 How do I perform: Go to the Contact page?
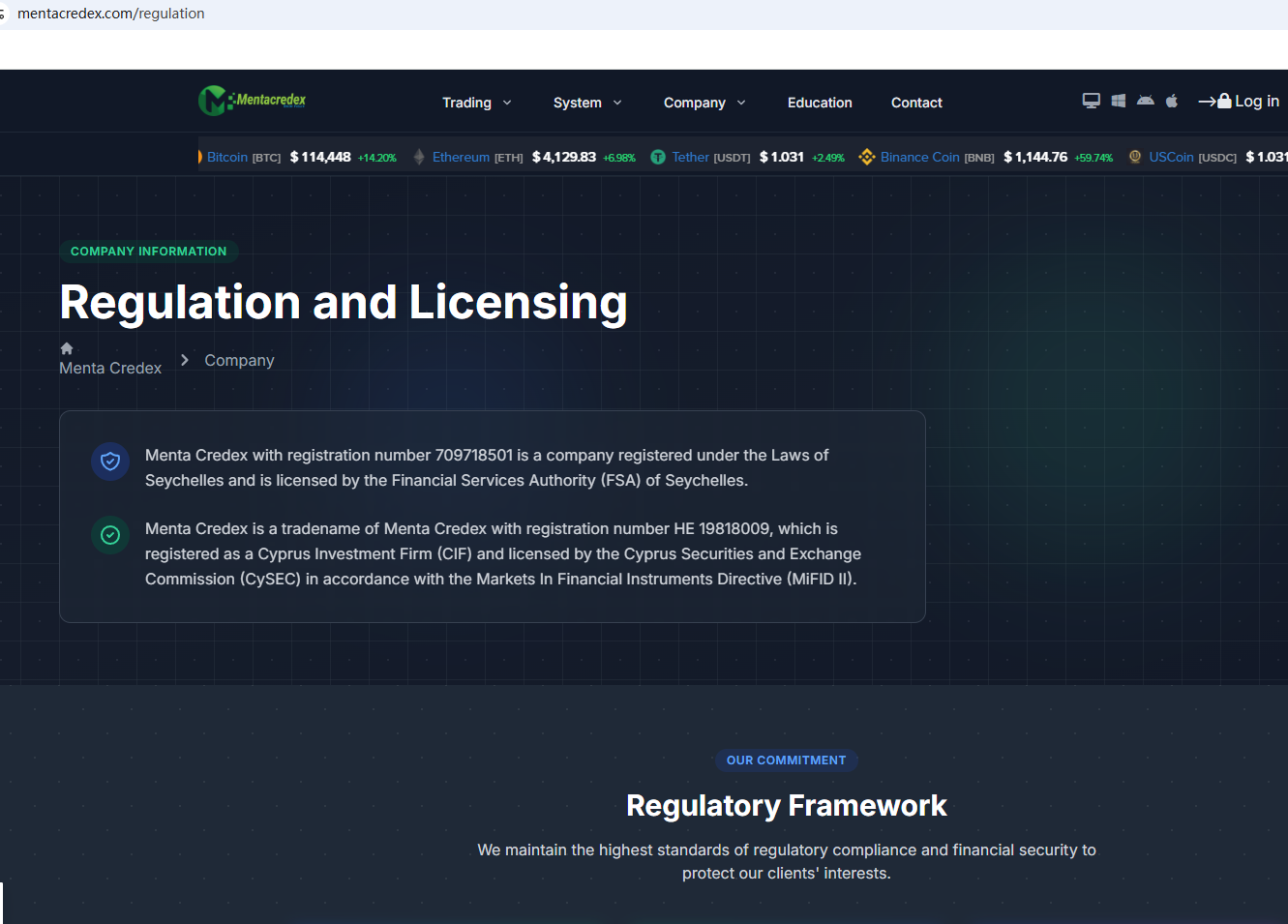916,103
